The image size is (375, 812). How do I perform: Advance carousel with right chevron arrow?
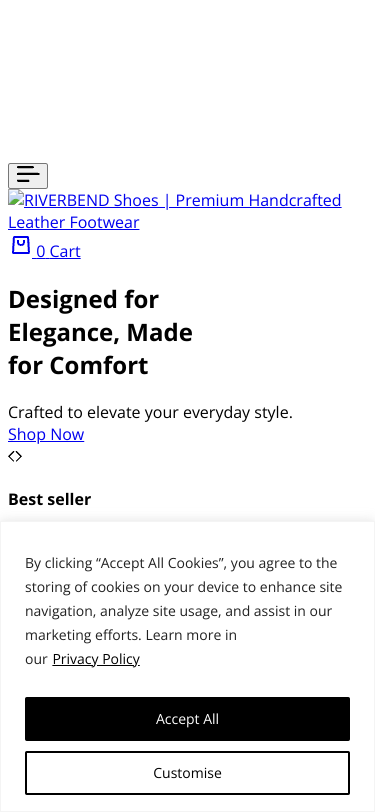tap(19, 456)
